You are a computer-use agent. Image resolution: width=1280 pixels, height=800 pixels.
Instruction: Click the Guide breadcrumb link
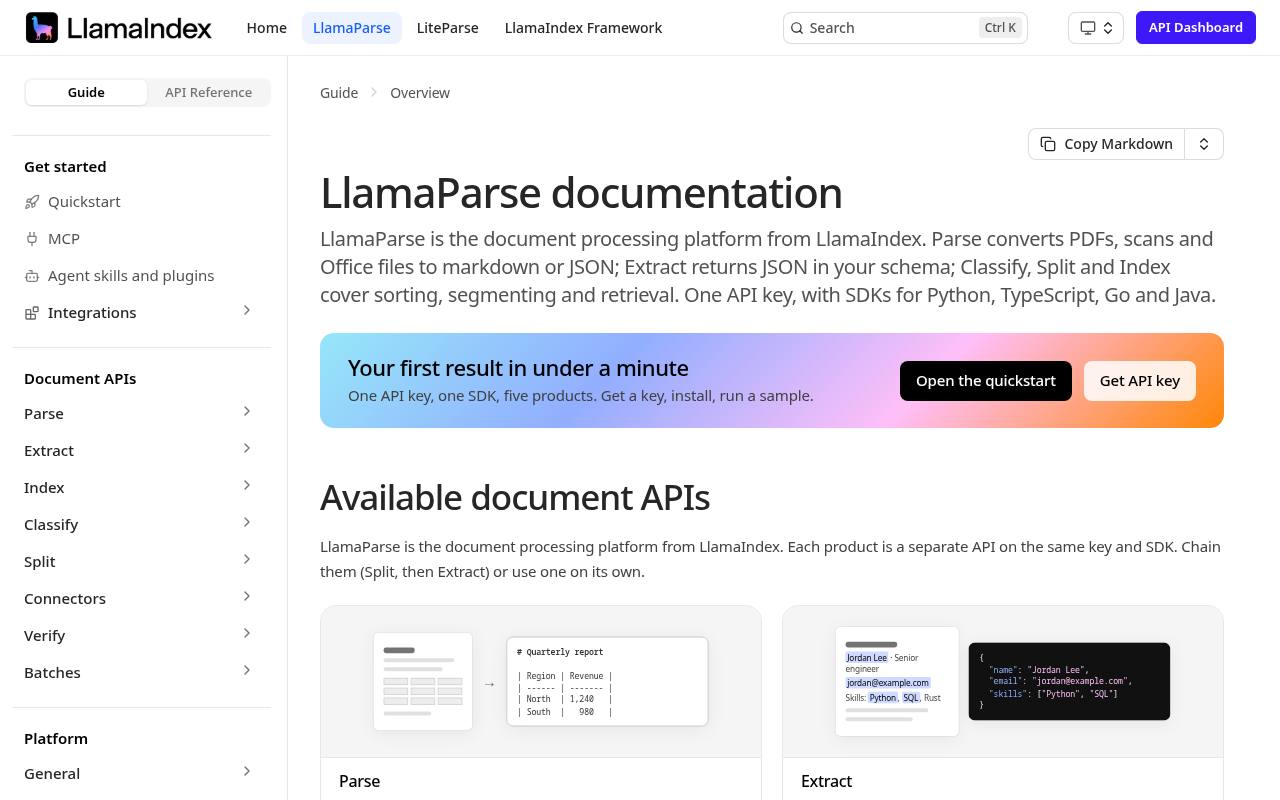[339, 93]
